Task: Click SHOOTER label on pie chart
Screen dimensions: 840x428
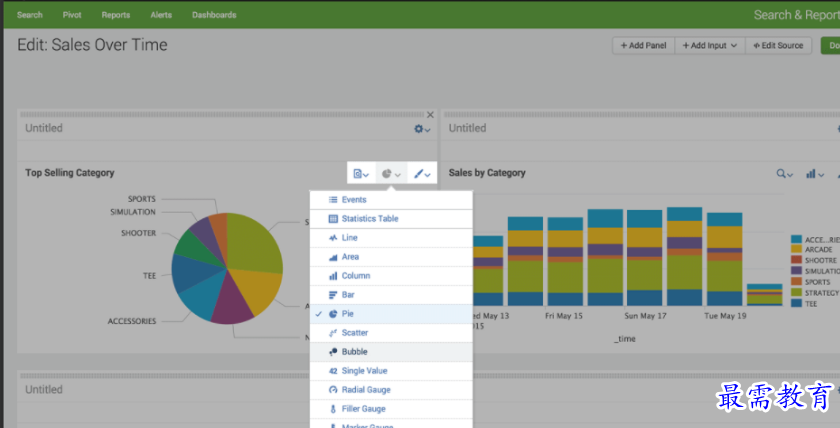Action: [138, 233]
